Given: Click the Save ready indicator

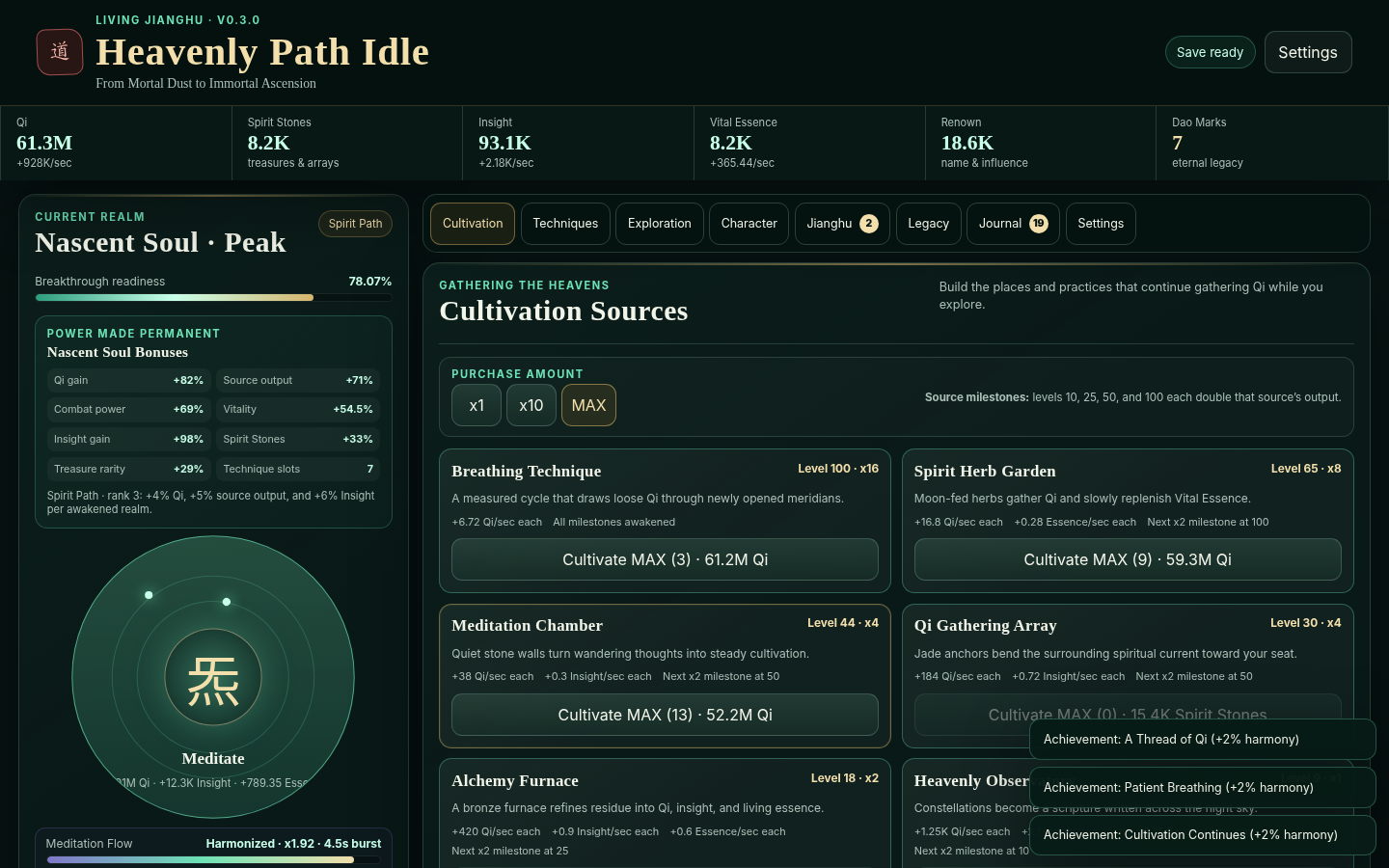Looking at the screenshot, I should (1210, 52).
